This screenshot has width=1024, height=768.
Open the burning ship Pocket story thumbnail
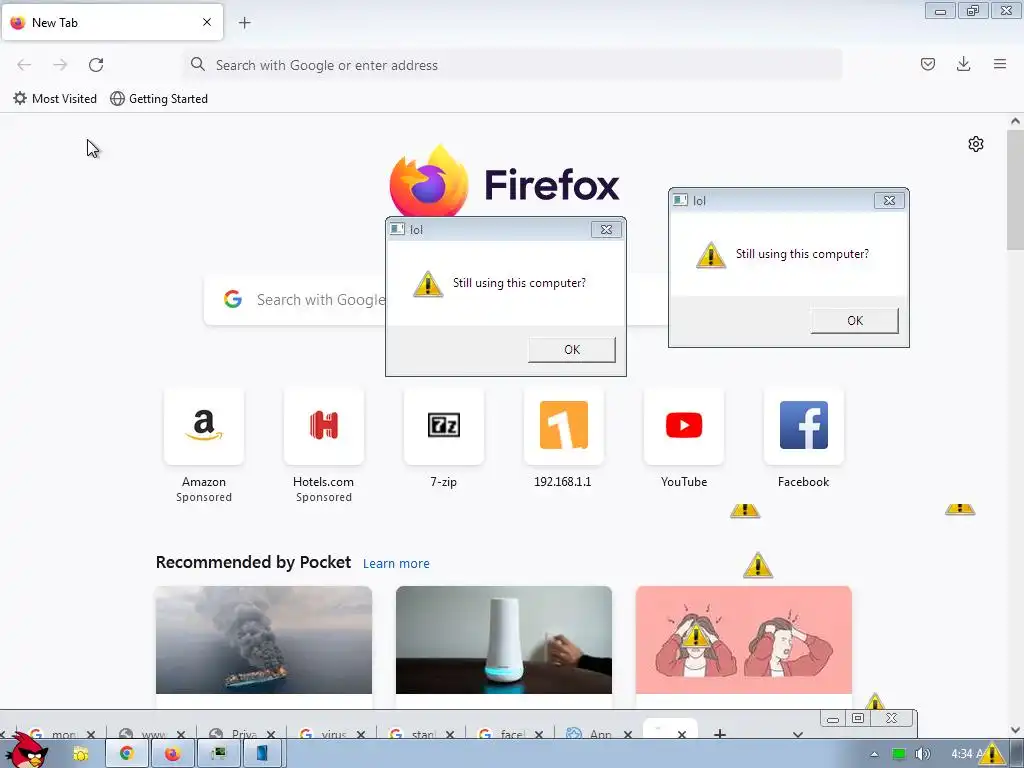pyautogui.click(x=264, y=640)
